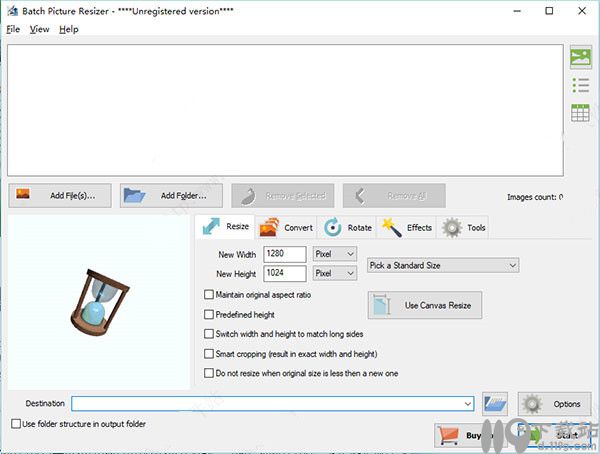The height and width of the screenshot is (454, 600).
Task: Click the Destination label
Action: 45,403
